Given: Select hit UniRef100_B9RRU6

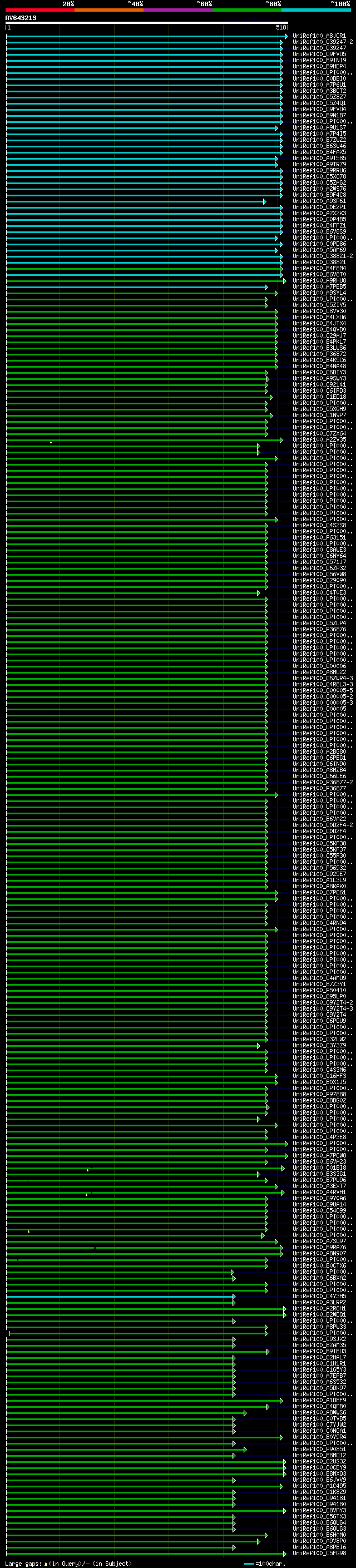Looking at the screenshot, I should tap(319, 170).
